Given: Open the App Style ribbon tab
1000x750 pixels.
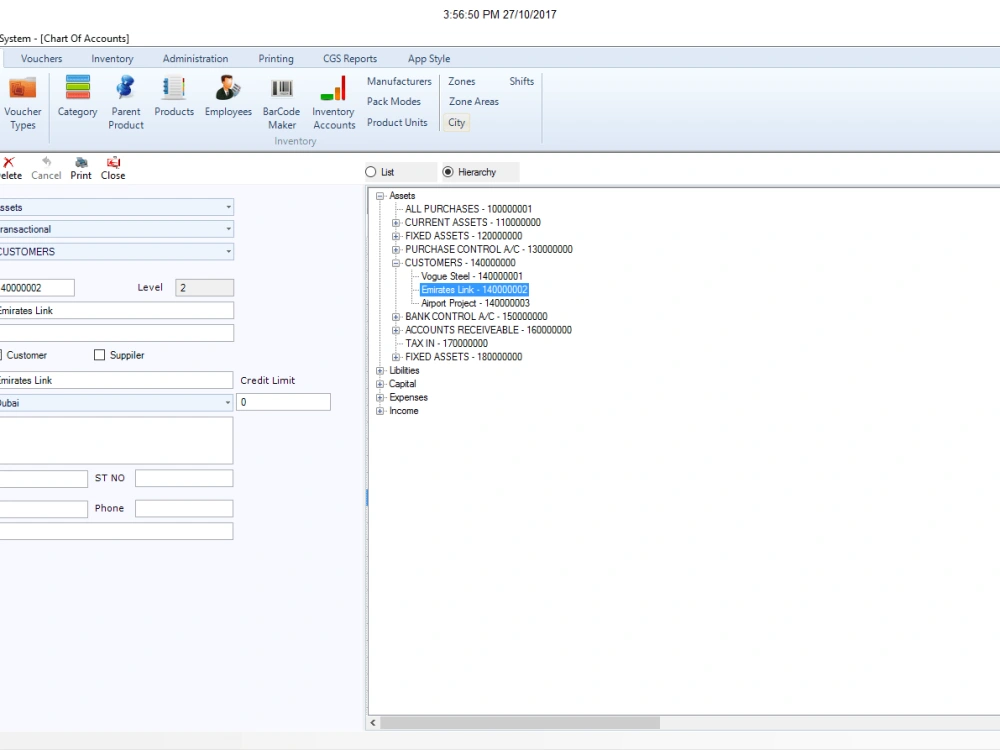Looking at the screenshot, I should click(429, 59).
